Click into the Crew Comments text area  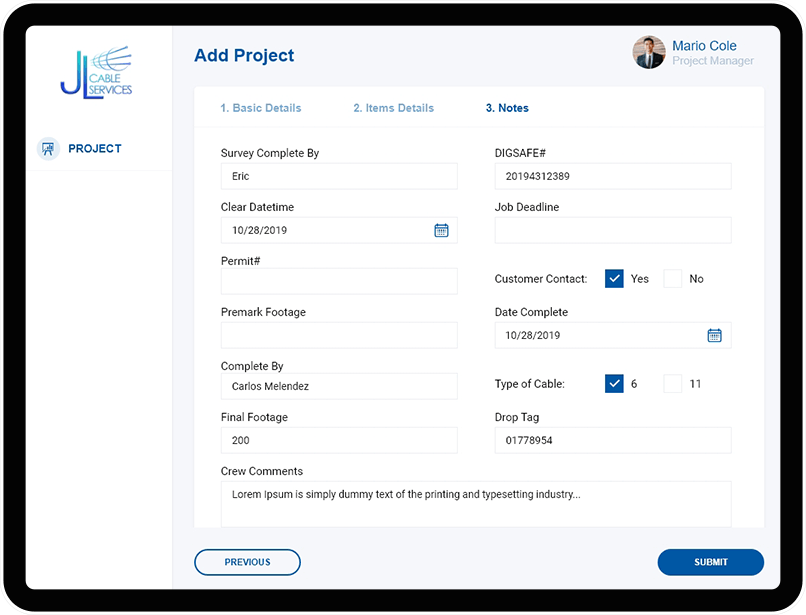[x=476, y=504]
